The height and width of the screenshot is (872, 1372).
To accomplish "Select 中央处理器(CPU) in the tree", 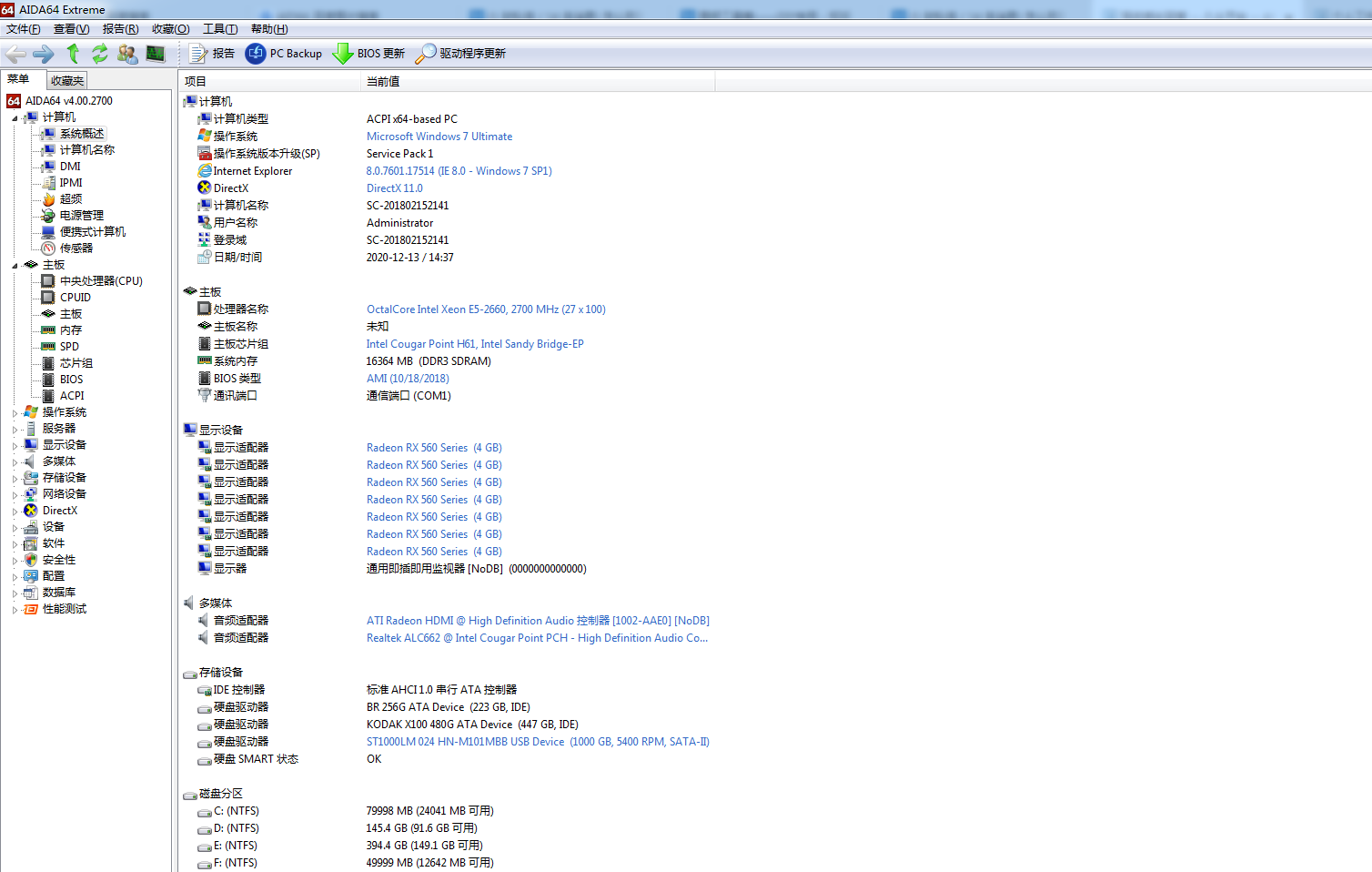I will pyautogui.click(x=101, y=281).
